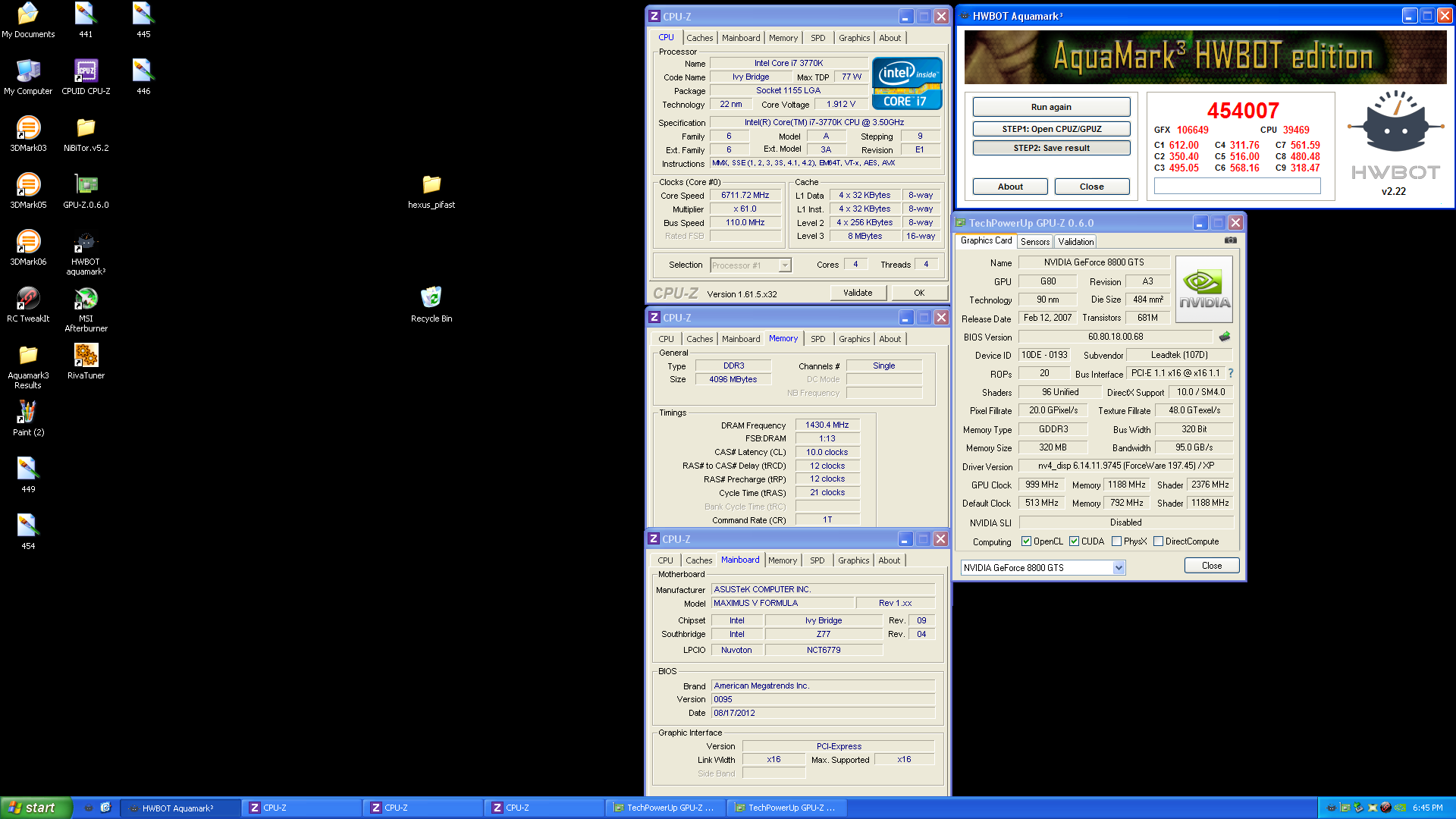The width and height of the screenshot is (1456, 819).
Task: Open the My Documents desktop icon
Action: click(28, 20)
